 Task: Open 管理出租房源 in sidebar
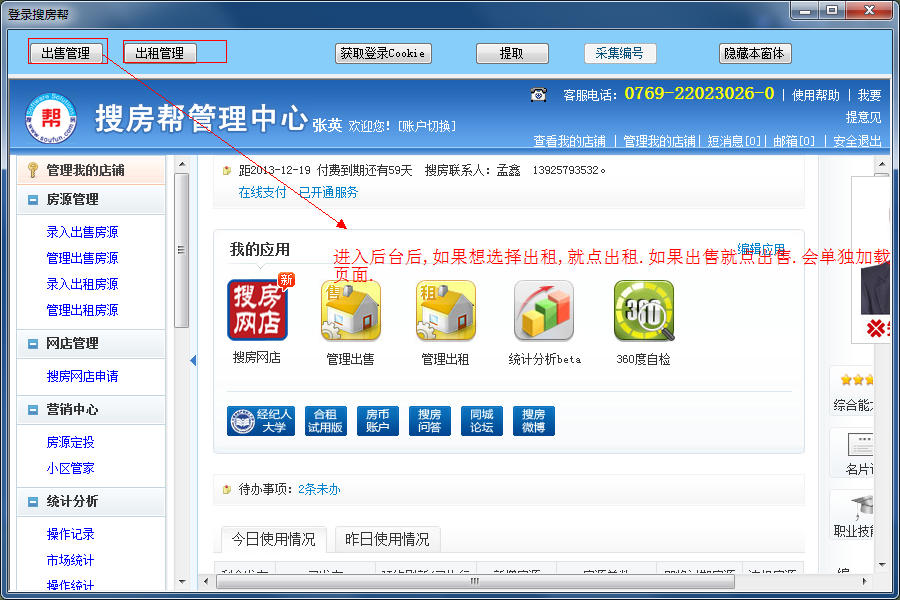tap(82, 310)
